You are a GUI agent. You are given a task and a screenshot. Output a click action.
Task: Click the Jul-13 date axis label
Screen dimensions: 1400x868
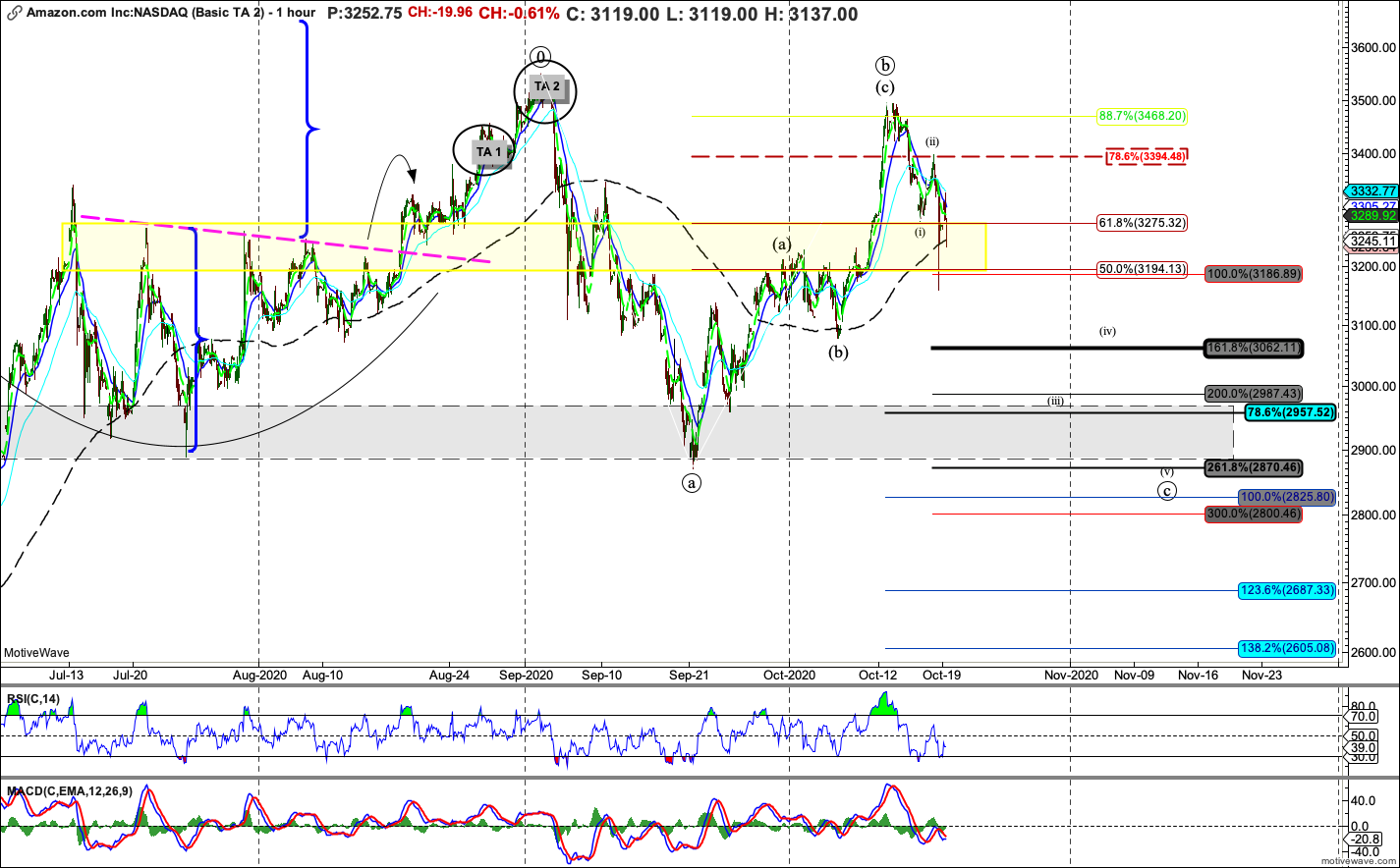[x=69, y=676]
